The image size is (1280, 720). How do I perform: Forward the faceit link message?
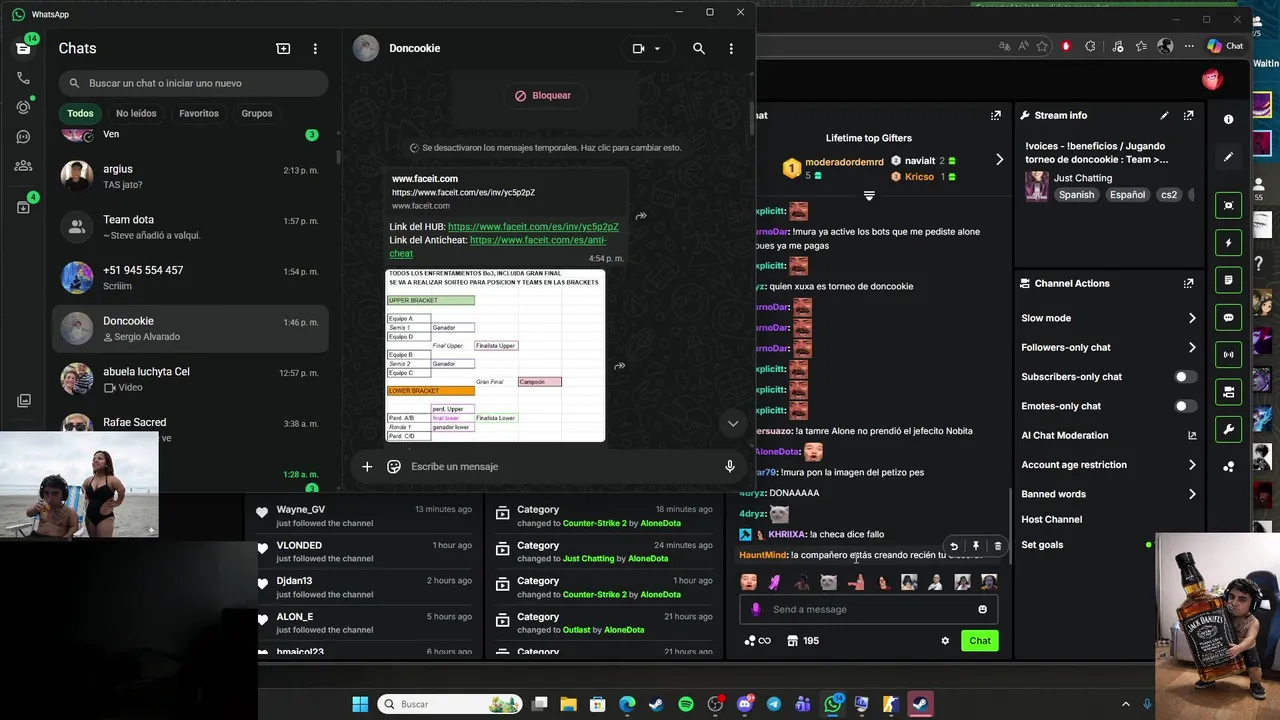tap(641, 215)
